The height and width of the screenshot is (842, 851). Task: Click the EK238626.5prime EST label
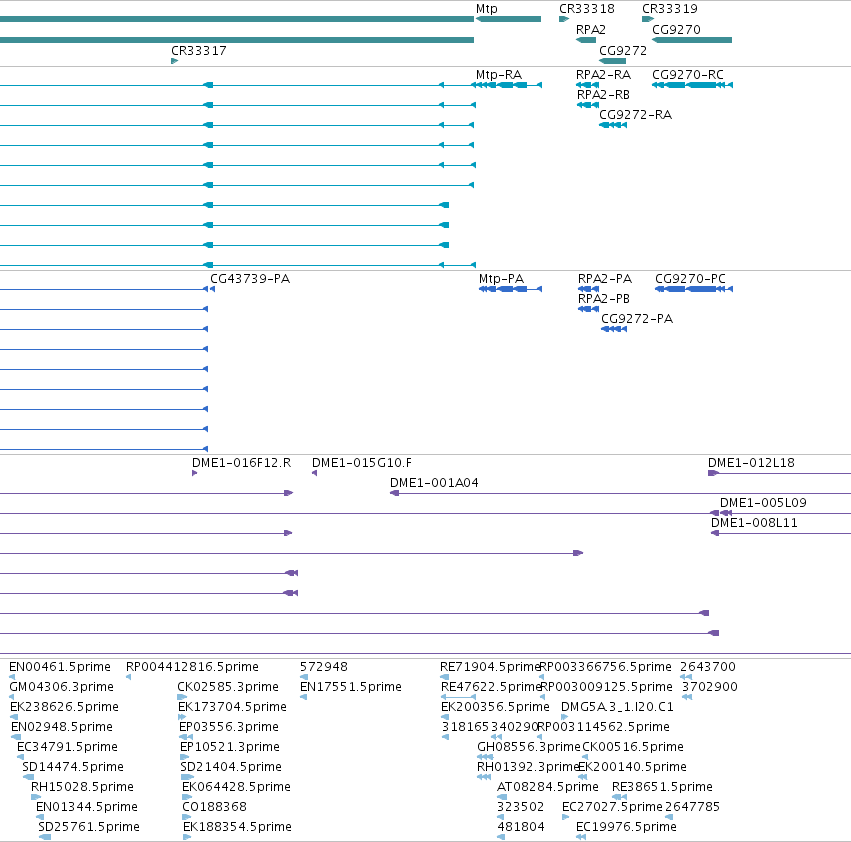tap(64, 707)
